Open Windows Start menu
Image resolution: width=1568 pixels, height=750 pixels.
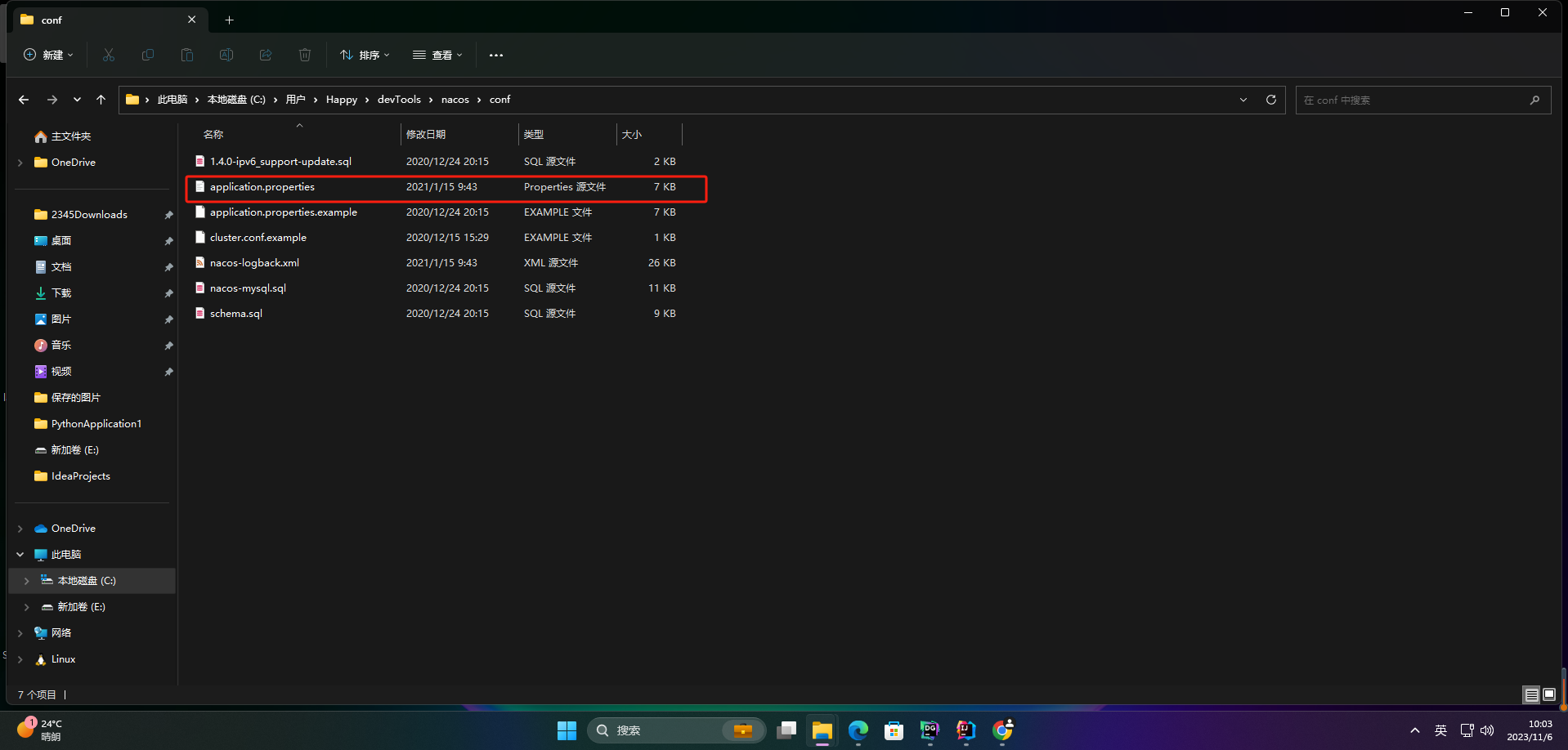click(567, 730)
